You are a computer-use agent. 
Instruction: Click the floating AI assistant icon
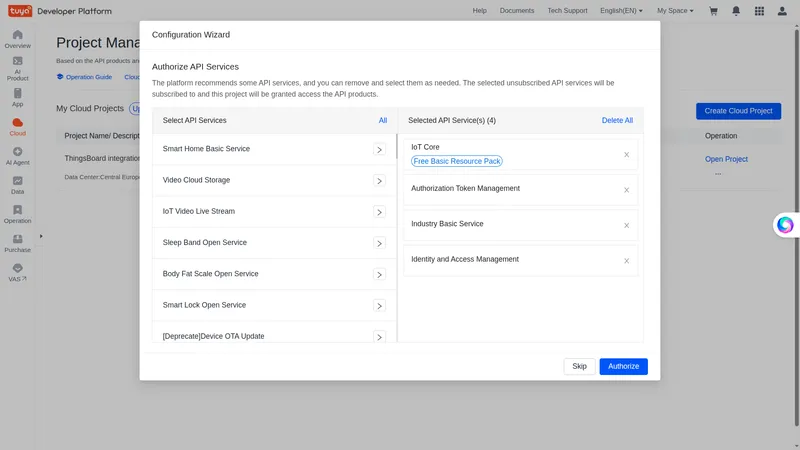click(x=785, y=224)
